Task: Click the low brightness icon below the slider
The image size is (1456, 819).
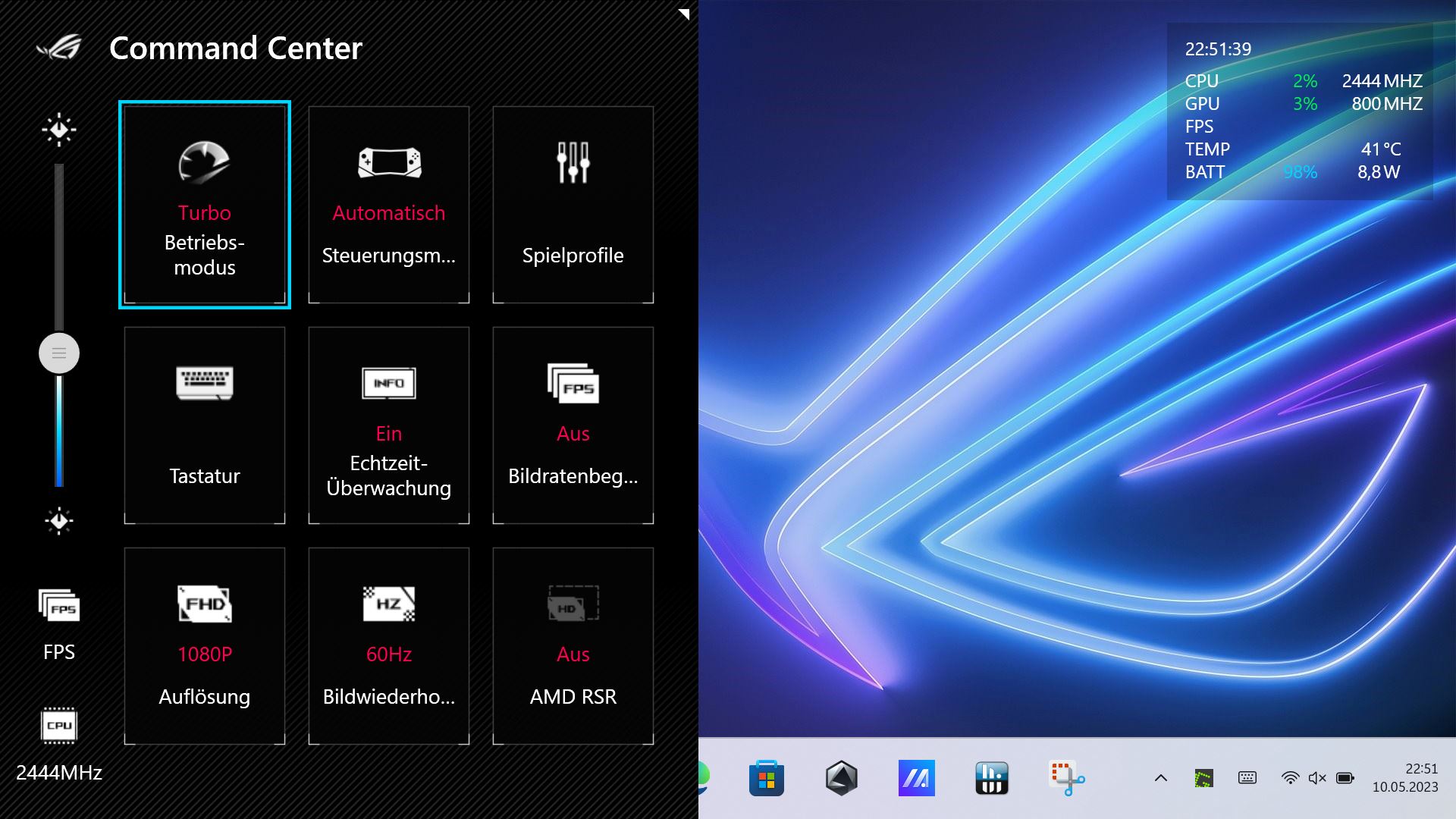Action: tap(59, 521)
